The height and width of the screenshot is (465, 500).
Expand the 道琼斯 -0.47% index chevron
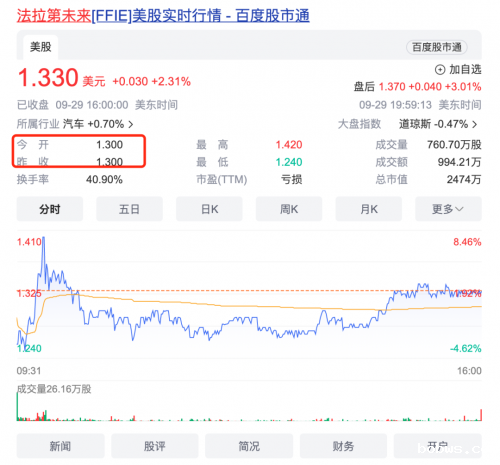[475, 124]
